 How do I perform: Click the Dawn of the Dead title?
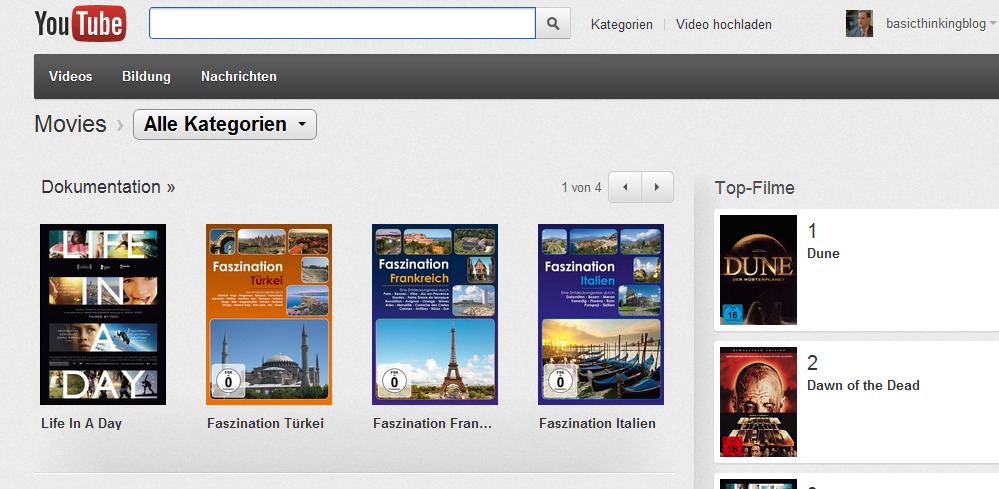click(x=863, y=385)
